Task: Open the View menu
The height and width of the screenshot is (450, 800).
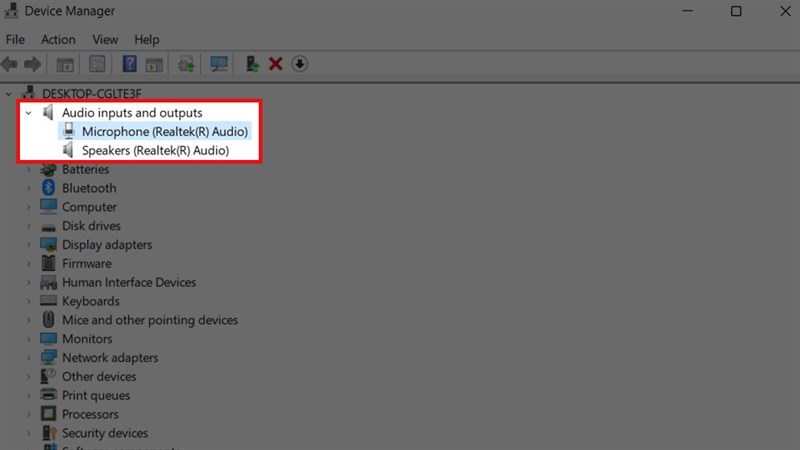Action: tap(105, 39)
